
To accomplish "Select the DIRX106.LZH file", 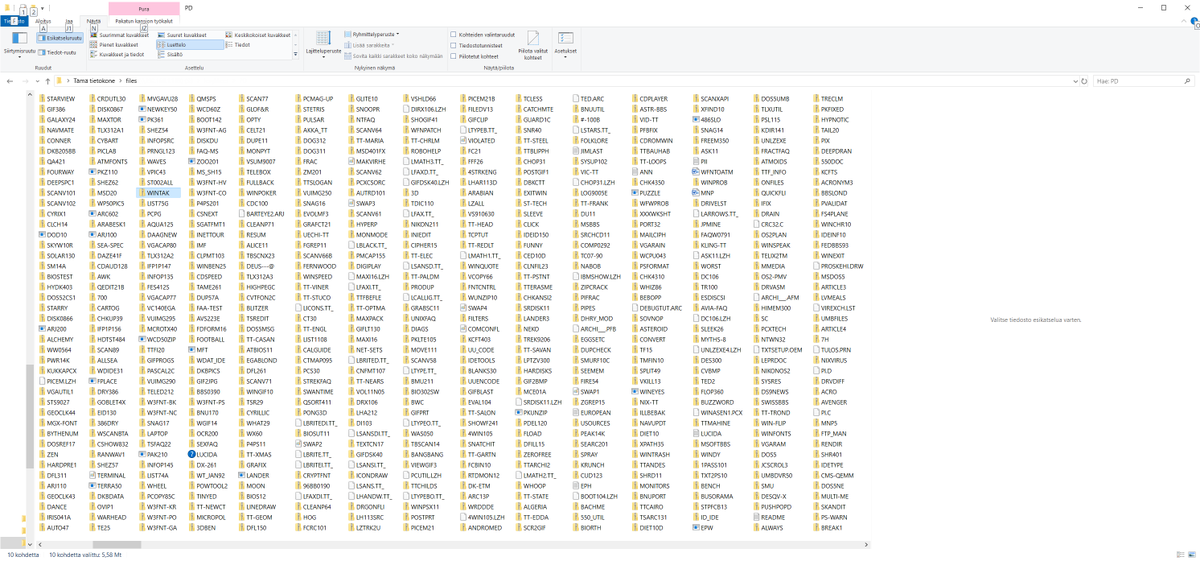I will pos(422,109).
